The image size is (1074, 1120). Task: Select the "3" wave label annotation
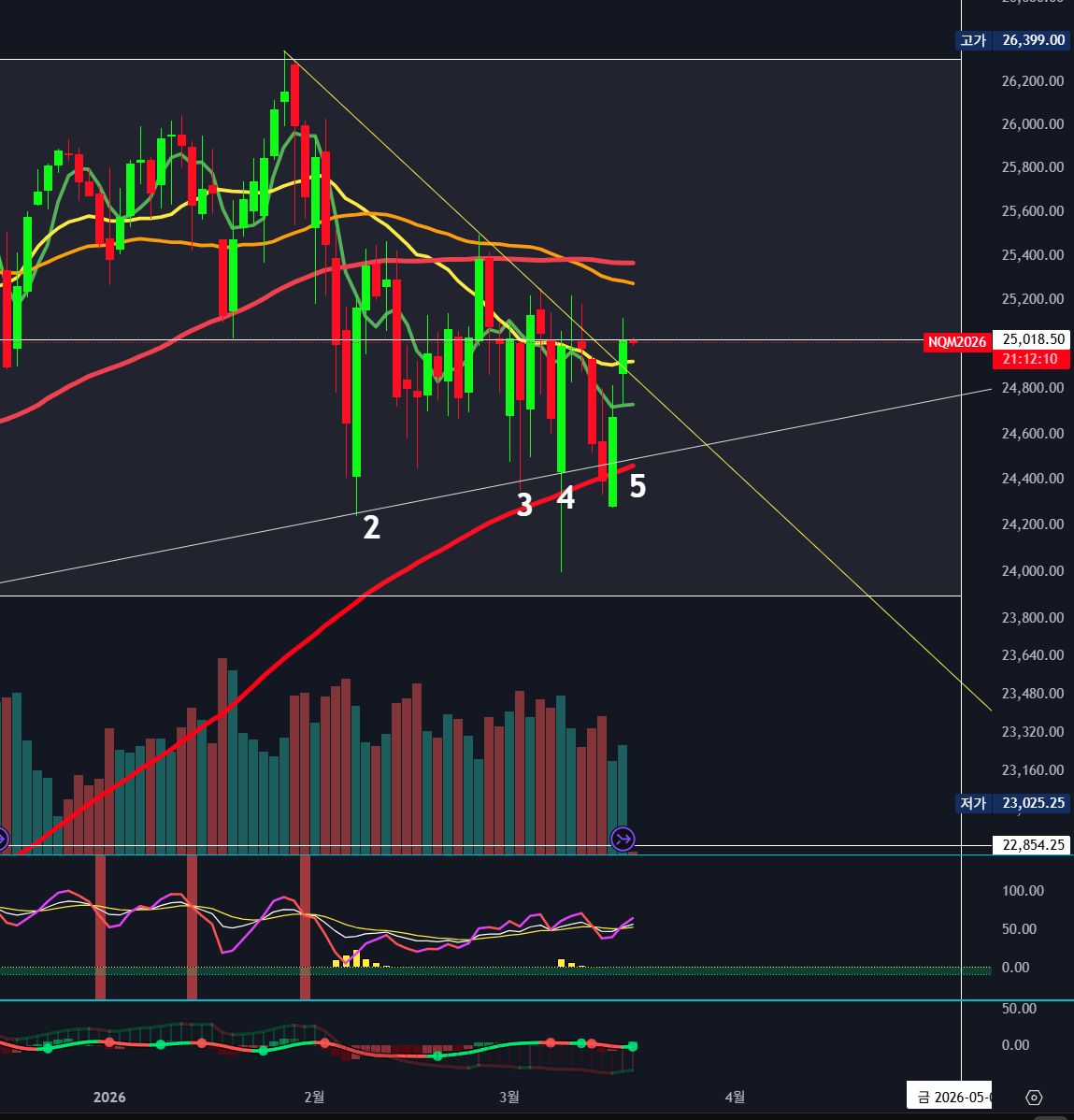524,505
